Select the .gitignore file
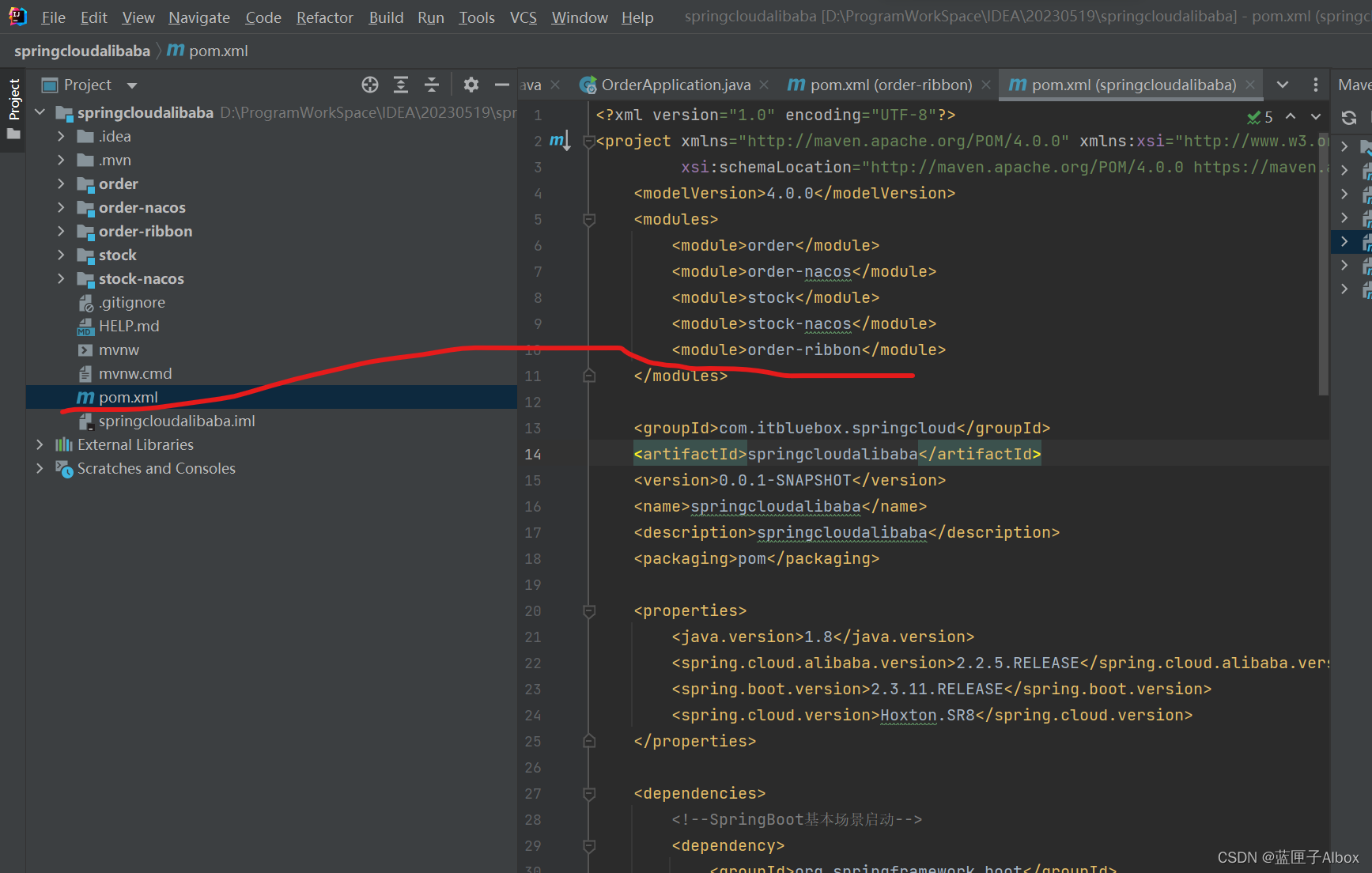 [131, 302]
